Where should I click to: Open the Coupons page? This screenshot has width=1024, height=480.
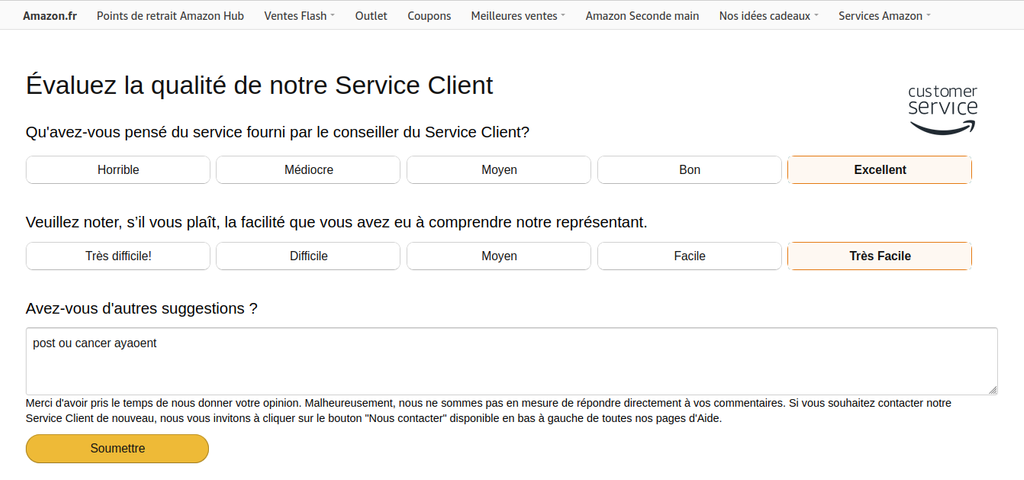[429, 16]
